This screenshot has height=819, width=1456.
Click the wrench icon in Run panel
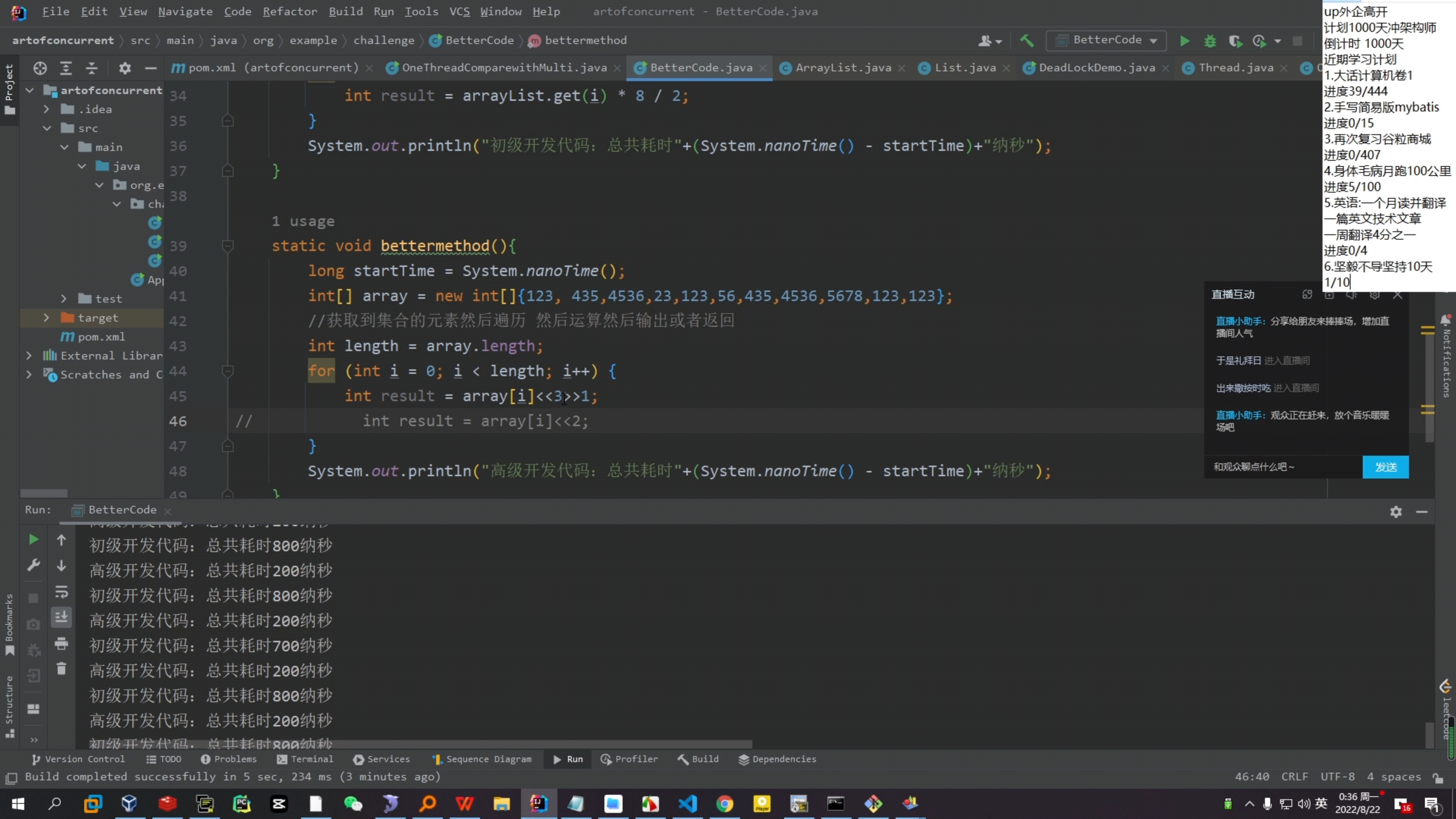[33, 565]
